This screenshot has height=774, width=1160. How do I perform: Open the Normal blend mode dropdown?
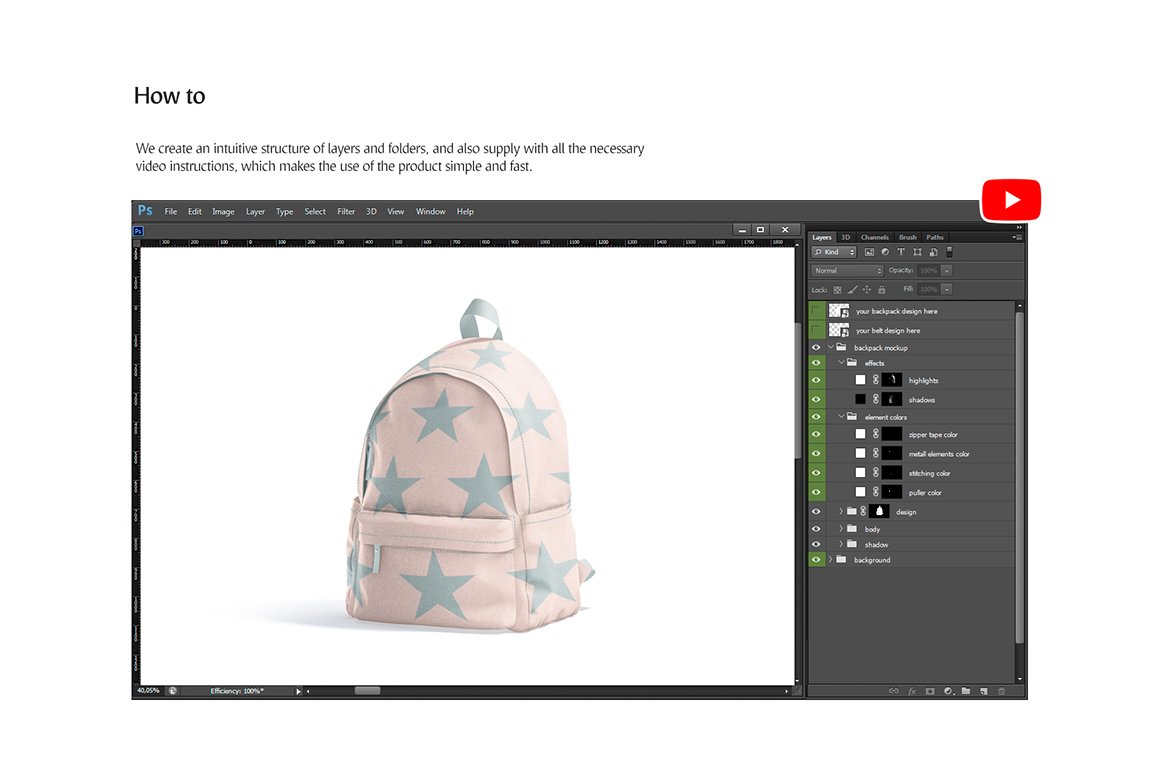[x=848, y=271]
